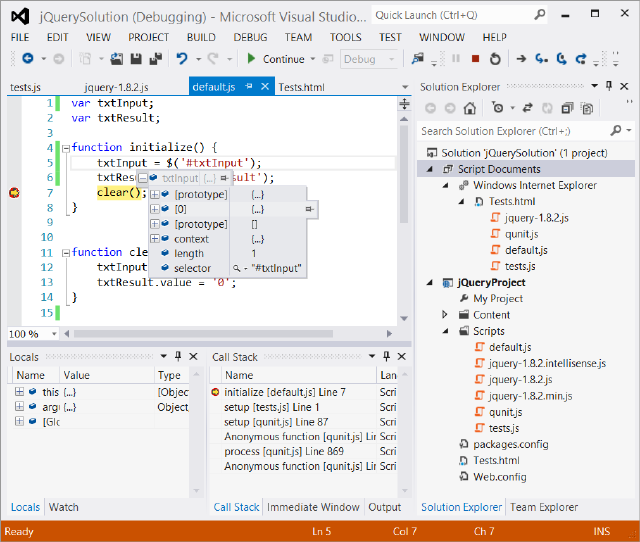
Task: Restart debugging with the circular arrow
Action: click(x=495, y=59)
